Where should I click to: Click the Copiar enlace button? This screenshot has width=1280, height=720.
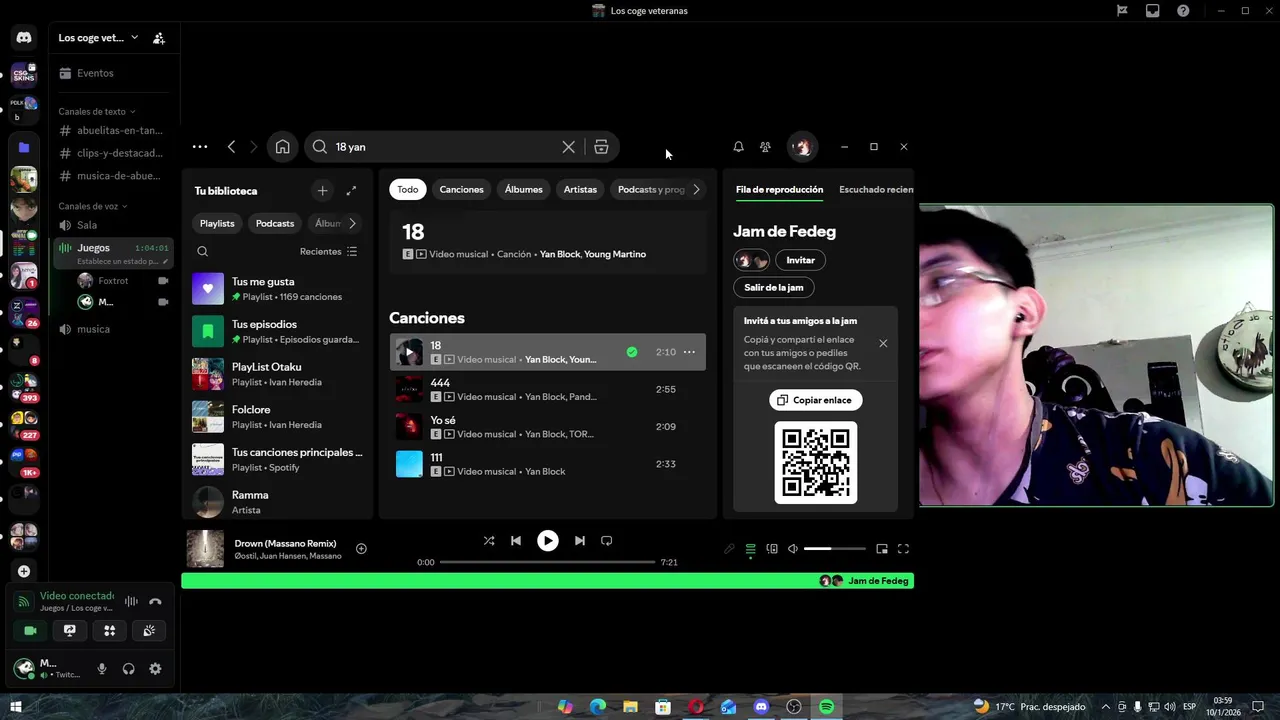pos(815,400)
